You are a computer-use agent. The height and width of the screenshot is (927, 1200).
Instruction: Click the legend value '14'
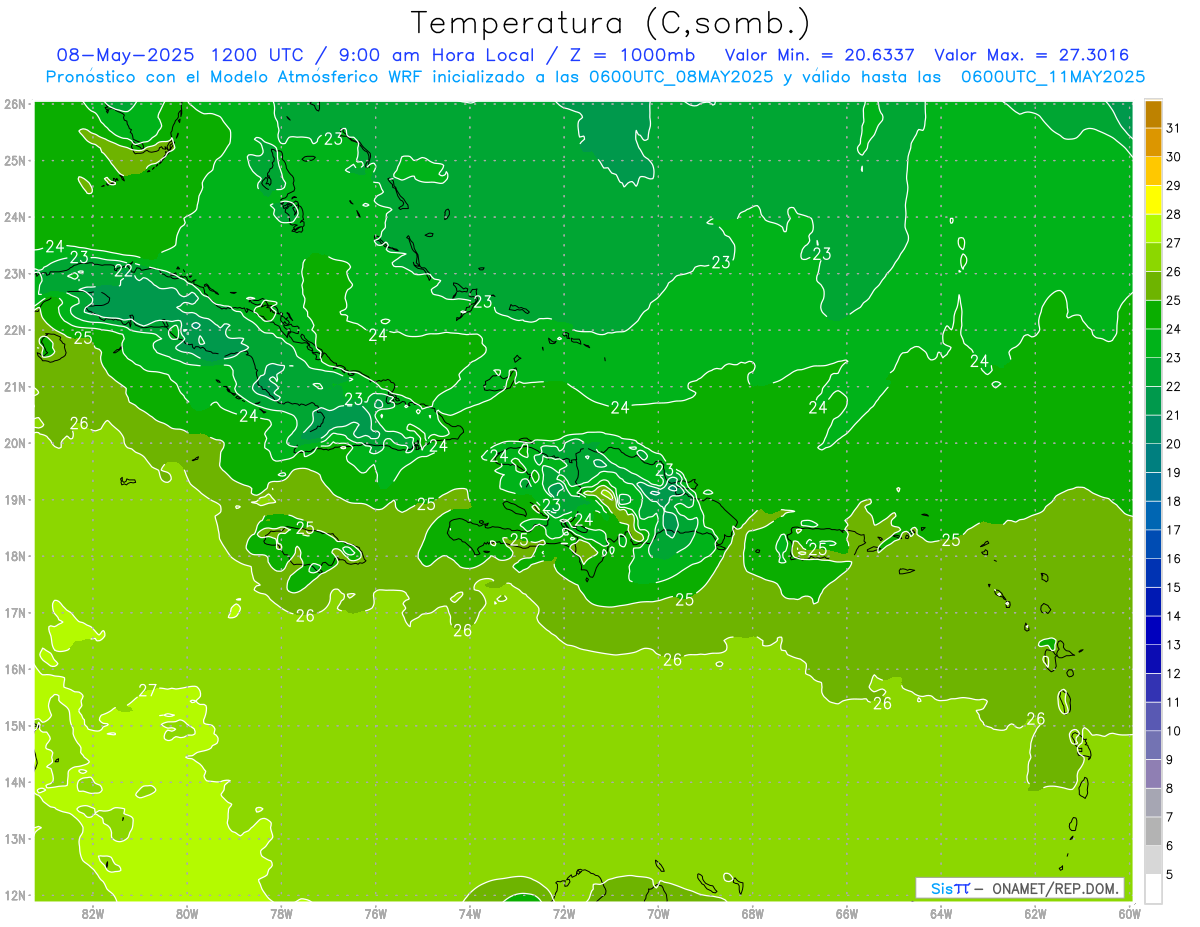pyautogui.click(x=1173, y=616)
